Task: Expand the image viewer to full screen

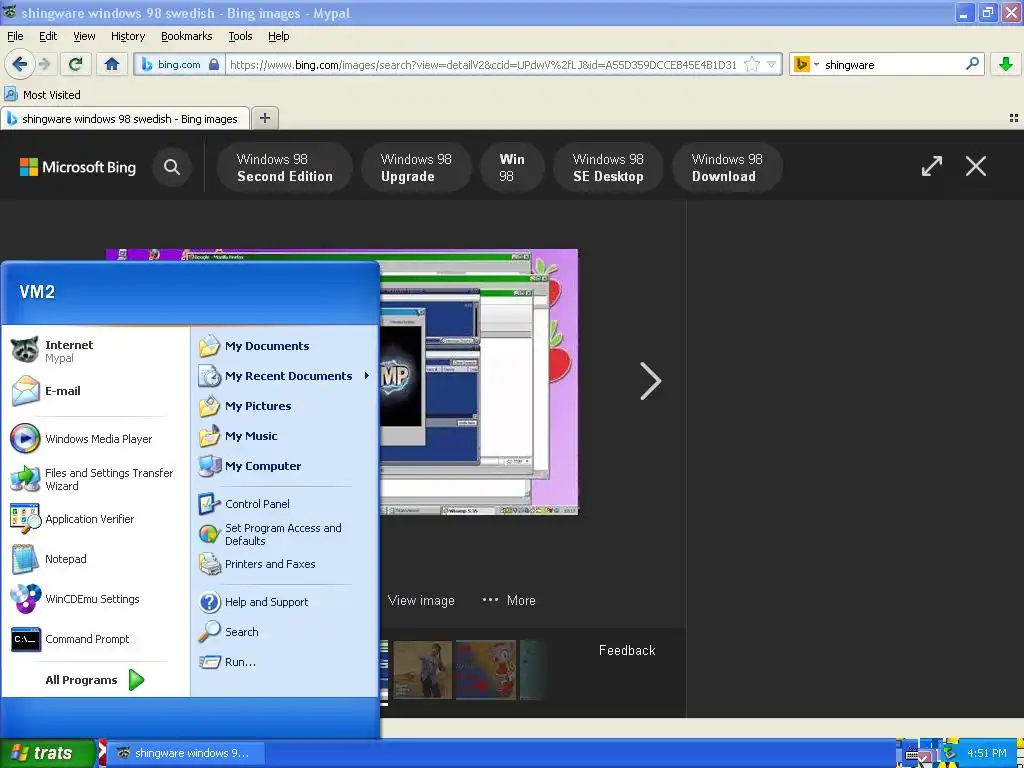Action: [x=932, y=166]
